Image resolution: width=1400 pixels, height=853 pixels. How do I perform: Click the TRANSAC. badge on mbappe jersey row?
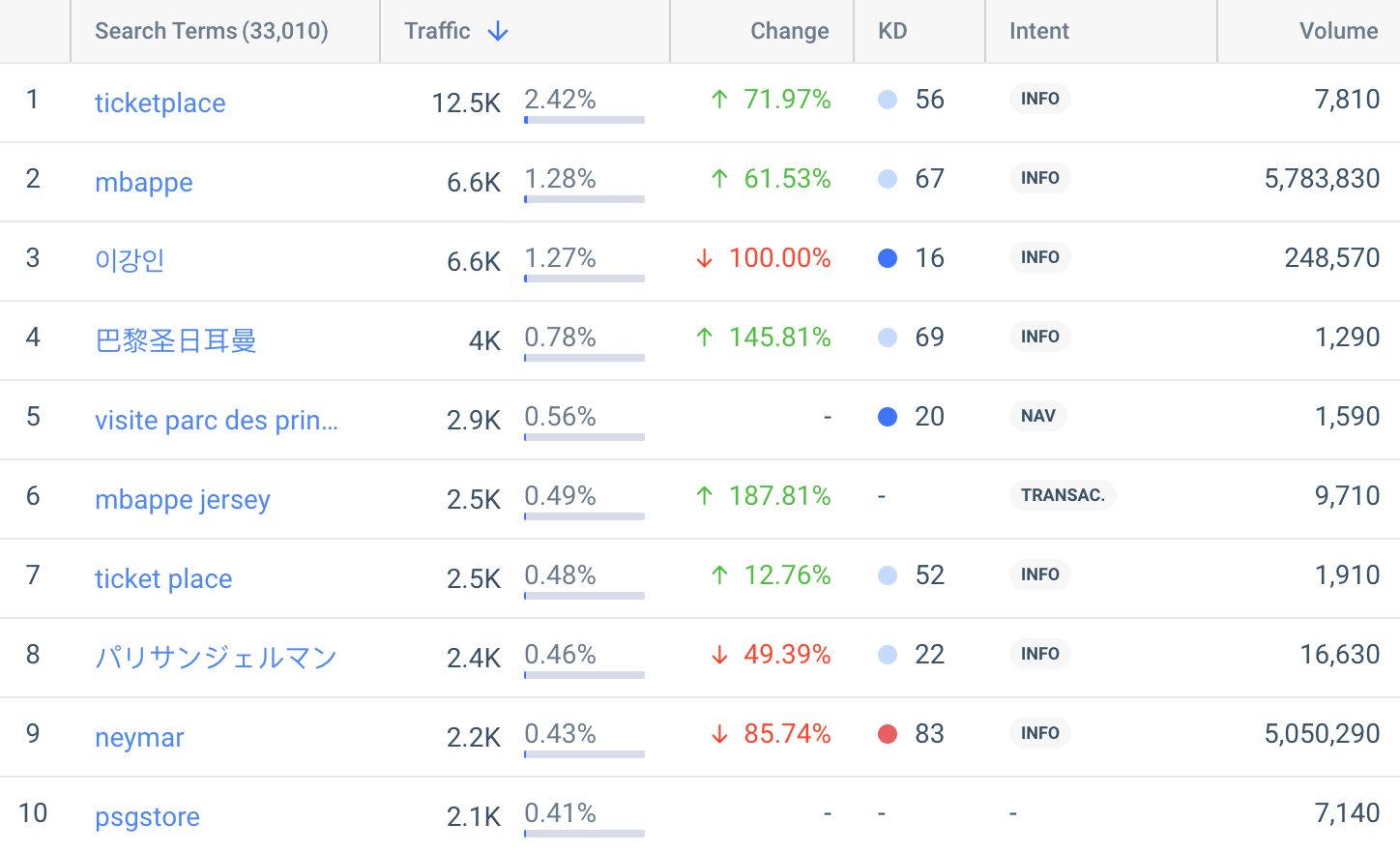1063,494
